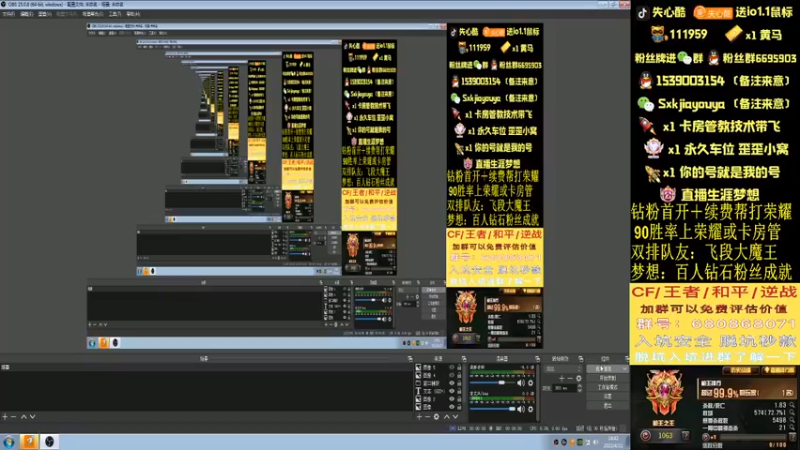Toggle lock on the 文本 (GDI+) source
Screen dimensions: 800x450
(x=459, y=391)
